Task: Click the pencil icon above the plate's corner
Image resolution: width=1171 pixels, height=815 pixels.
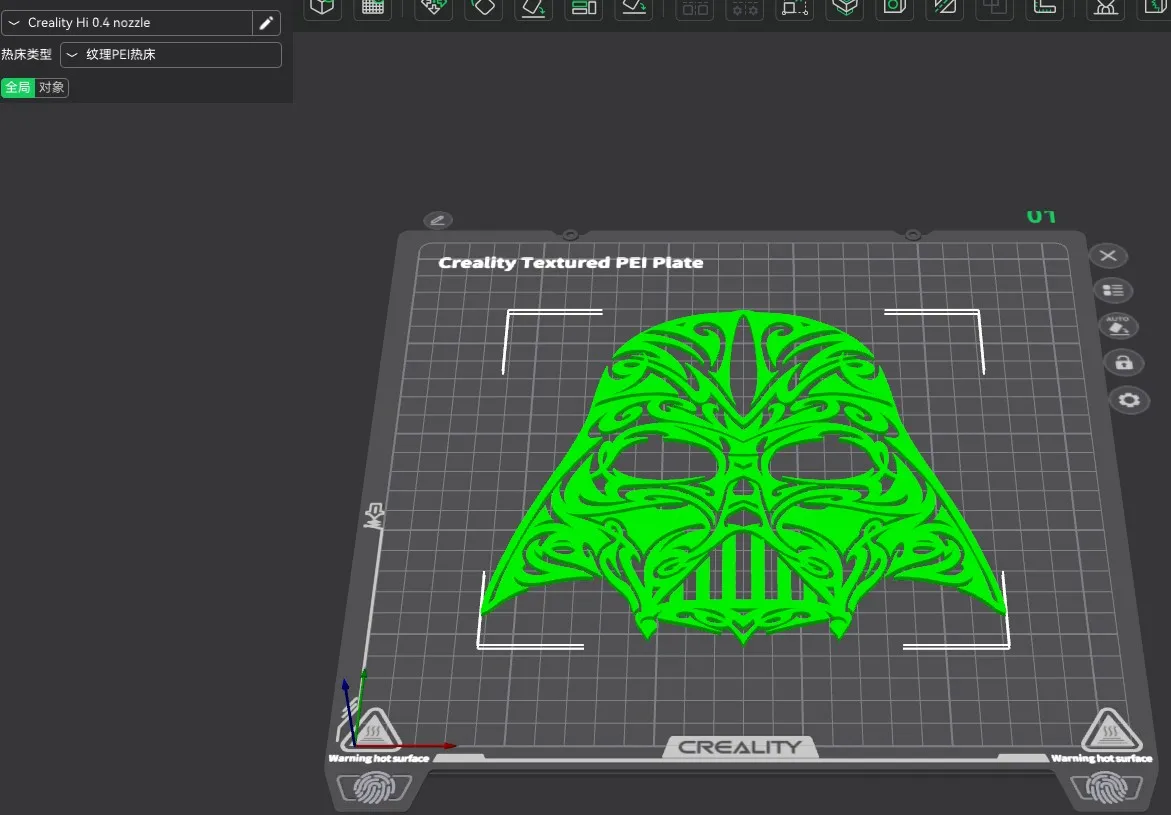Action: pos(438,220)
